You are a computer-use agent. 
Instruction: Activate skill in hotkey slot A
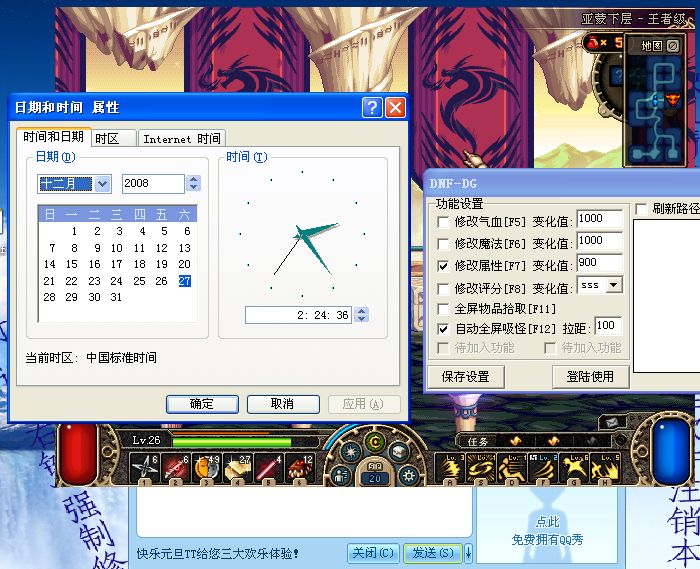pos(450,468)
